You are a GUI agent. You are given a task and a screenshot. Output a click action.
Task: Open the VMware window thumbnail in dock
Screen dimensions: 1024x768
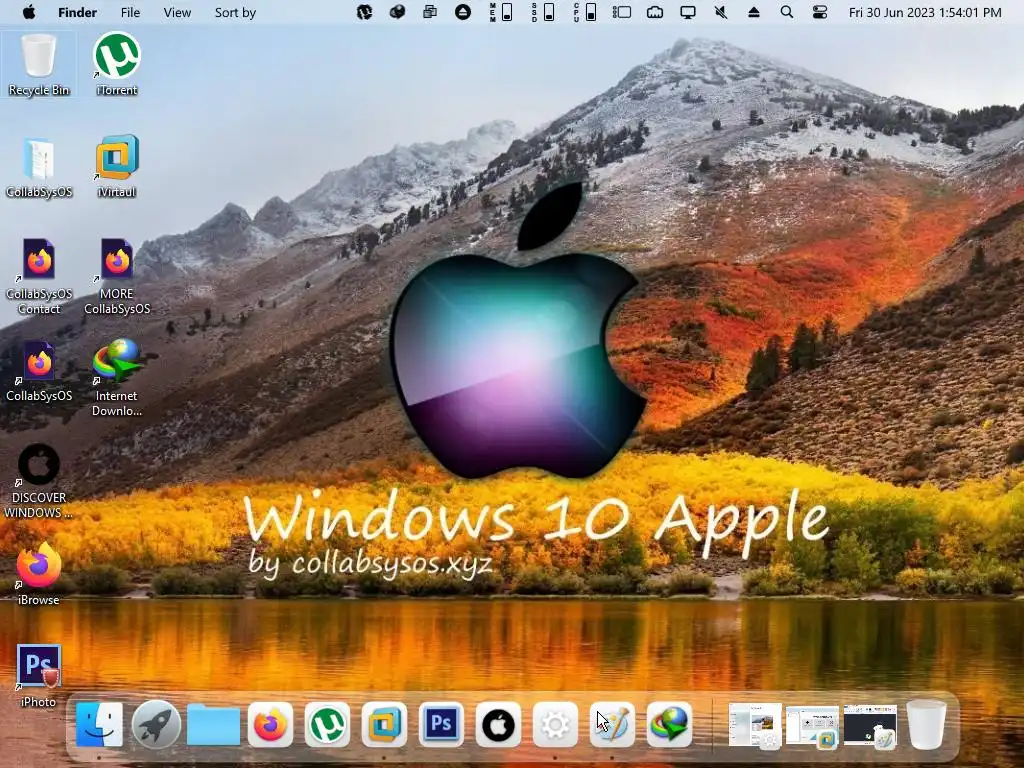[x=812, y=726]
